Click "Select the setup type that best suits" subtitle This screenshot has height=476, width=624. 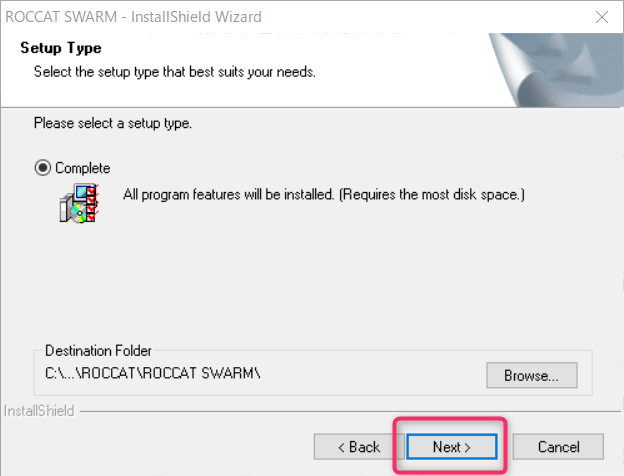point(175,72)
